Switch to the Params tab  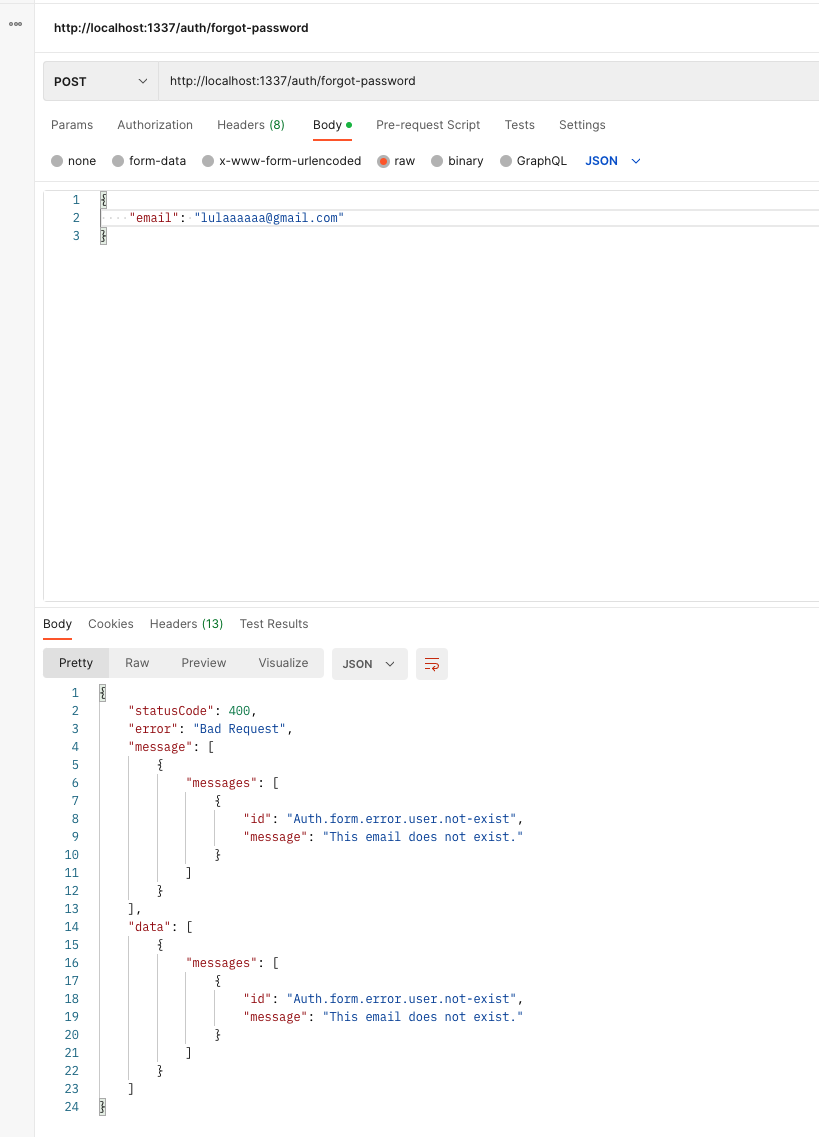[72, 125]
